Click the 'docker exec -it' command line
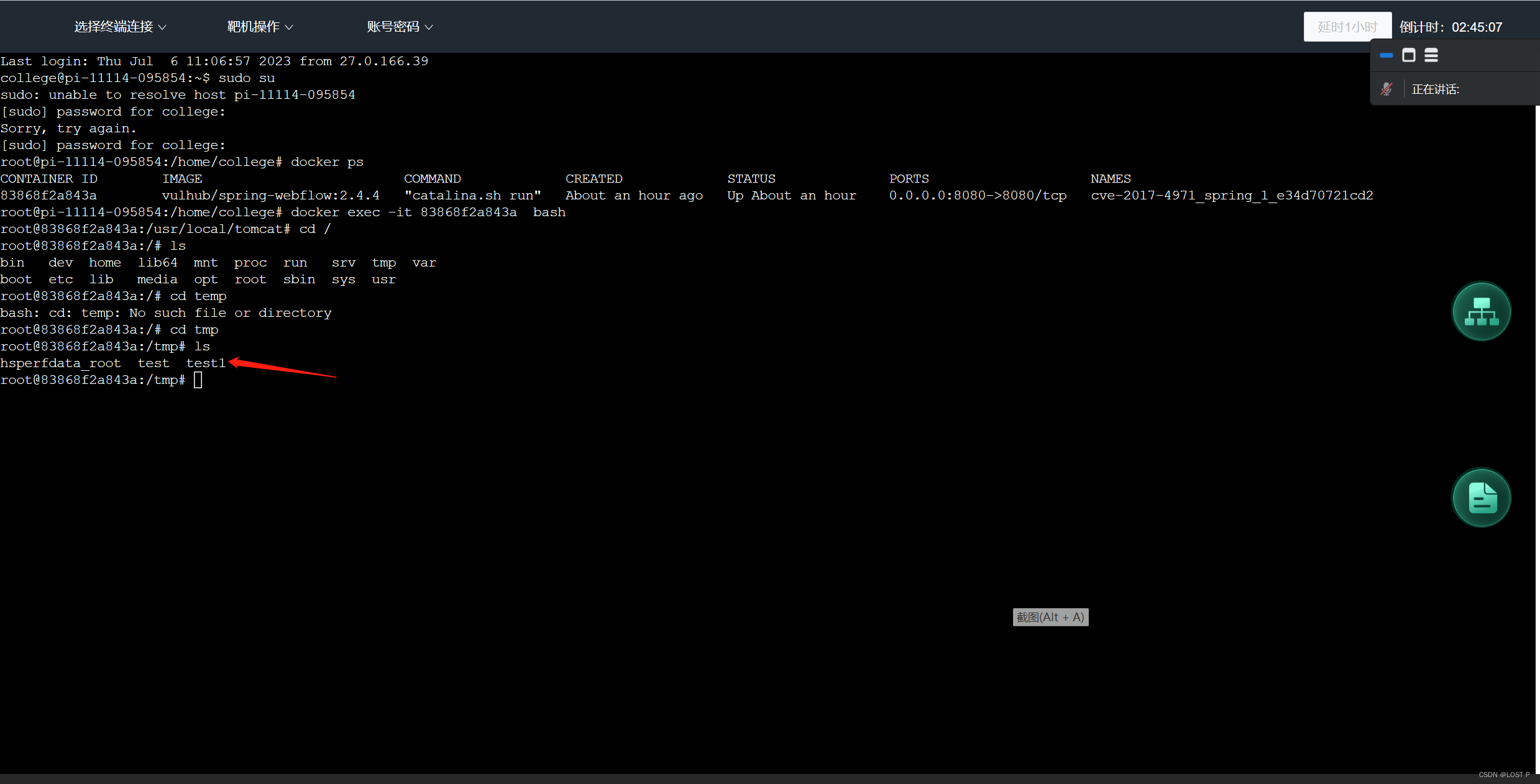Viewport: 1540px width, 784px height. tap(428, 212)
